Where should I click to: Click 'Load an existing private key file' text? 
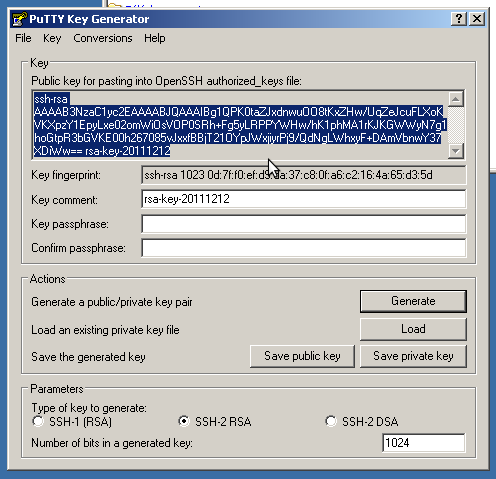click(x=105, y=330)
